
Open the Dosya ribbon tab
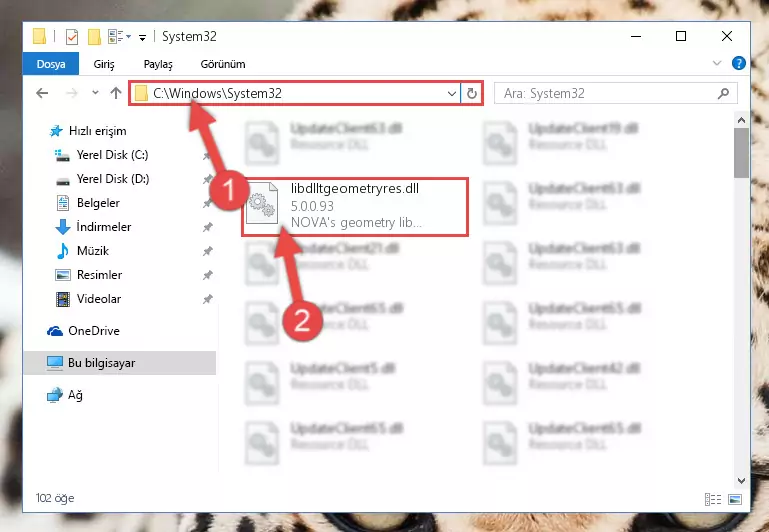pyautogui.click(x=51, y=64)
